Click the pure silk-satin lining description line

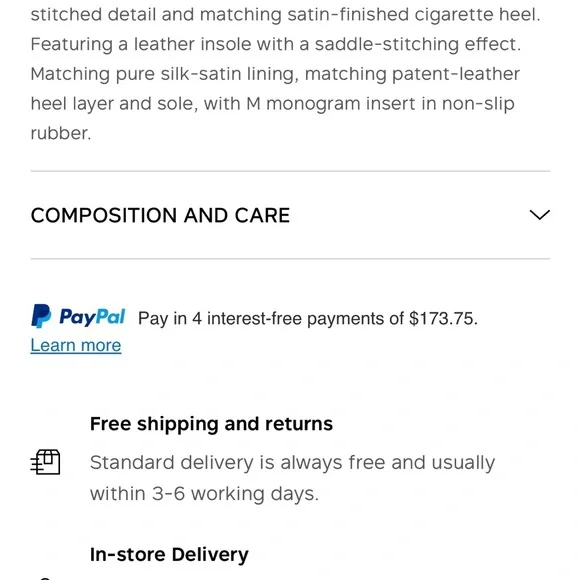pyautogui.click(x=275, y=74)
